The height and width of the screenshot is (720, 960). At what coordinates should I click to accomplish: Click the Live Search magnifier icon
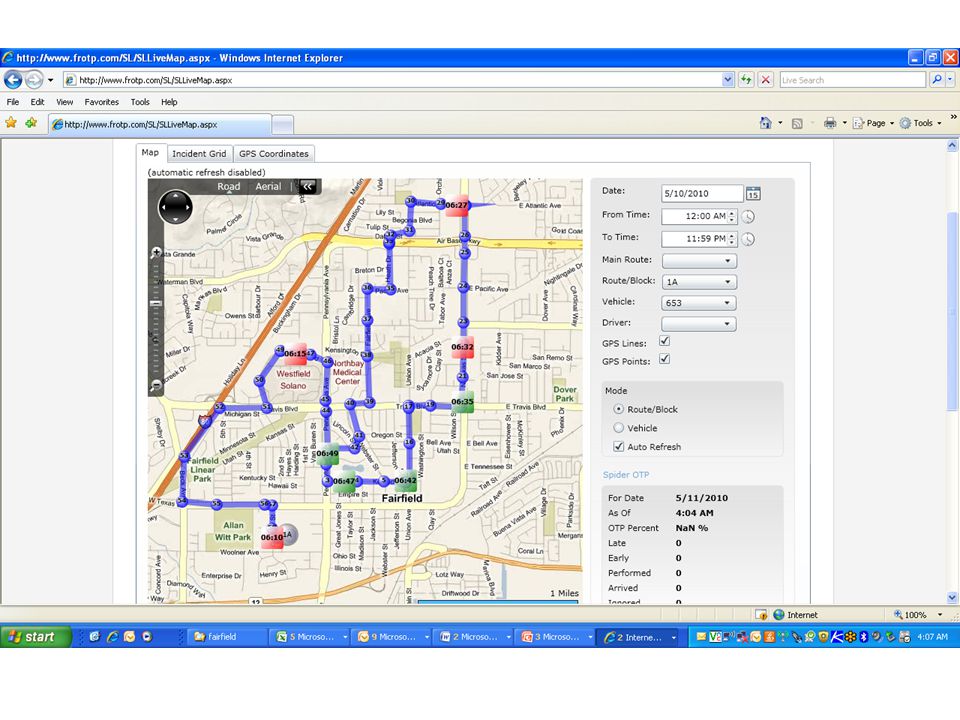(x=936, y=80)
